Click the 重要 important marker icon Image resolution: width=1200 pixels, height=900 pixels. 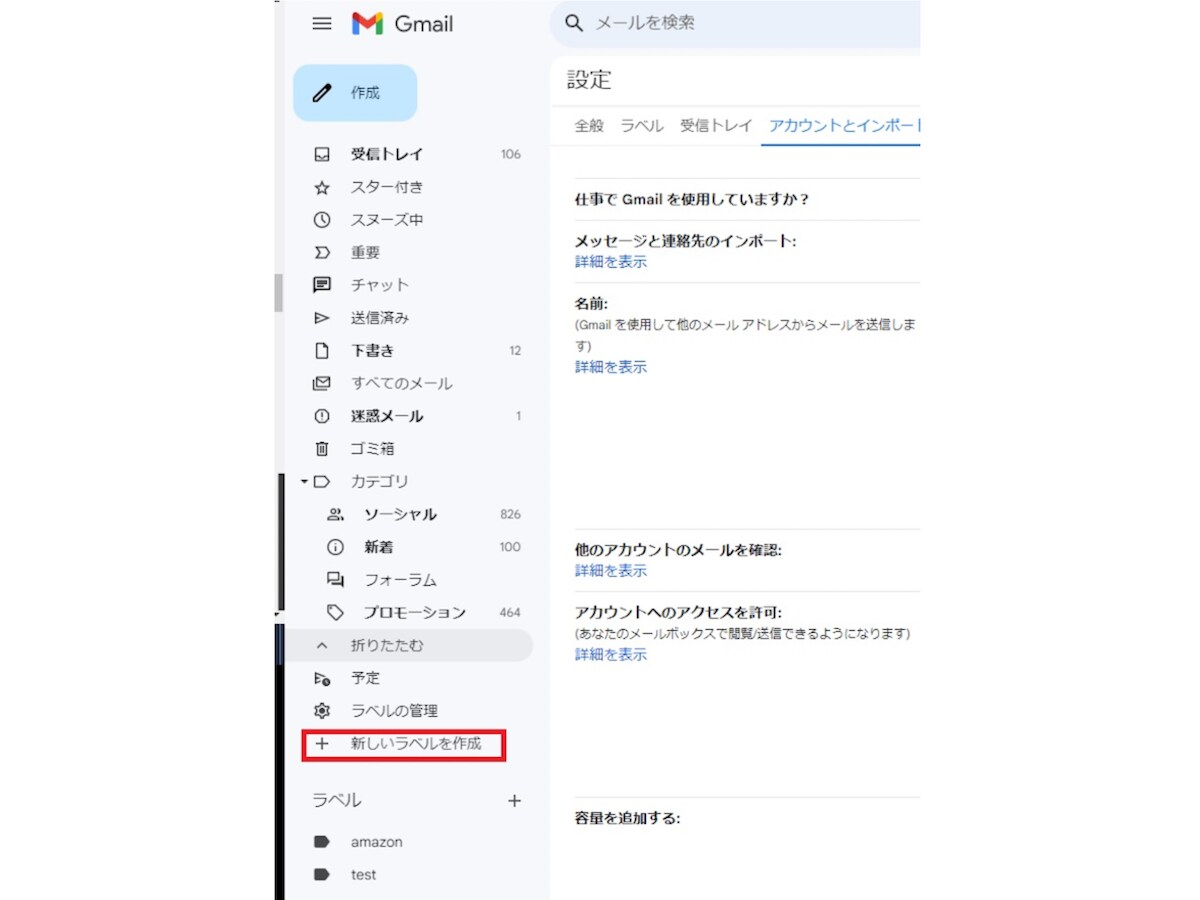pos(322,253)
